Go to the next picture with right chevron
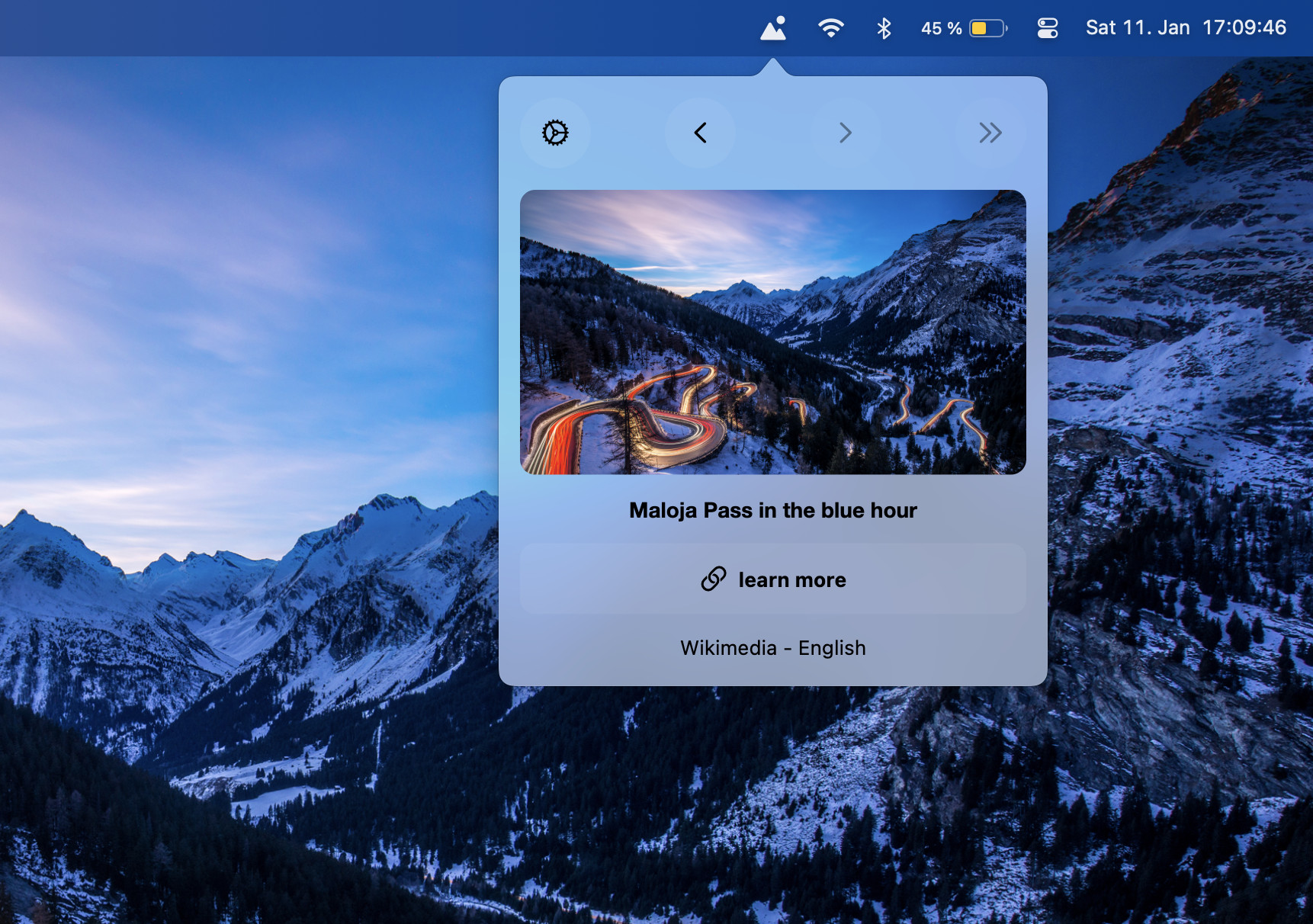1313x924 pixels. pos(845,133)
